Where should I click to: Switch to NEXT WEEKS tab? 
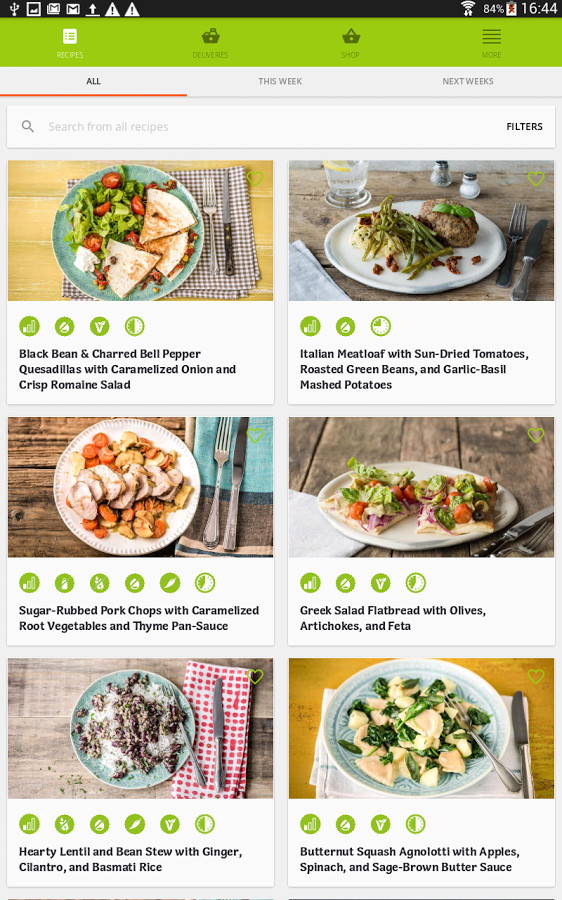(468, 82)
